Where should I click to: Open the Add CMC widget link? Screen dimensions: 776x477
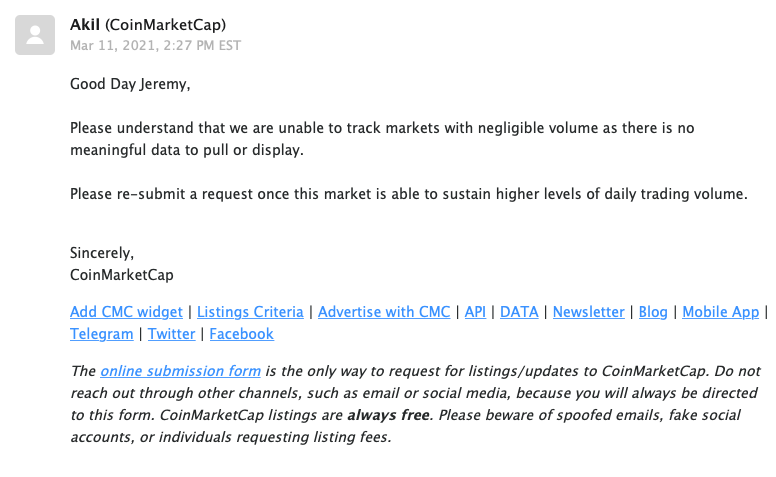(x=126, y=312)
